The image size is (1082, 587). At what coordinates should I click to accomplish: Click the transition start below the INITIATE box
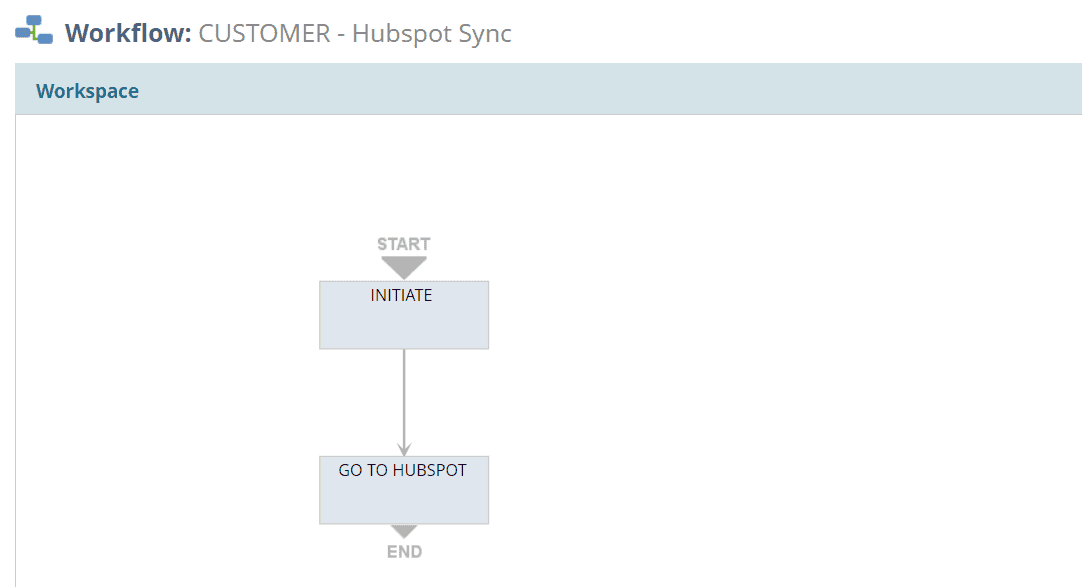(404, 353)
